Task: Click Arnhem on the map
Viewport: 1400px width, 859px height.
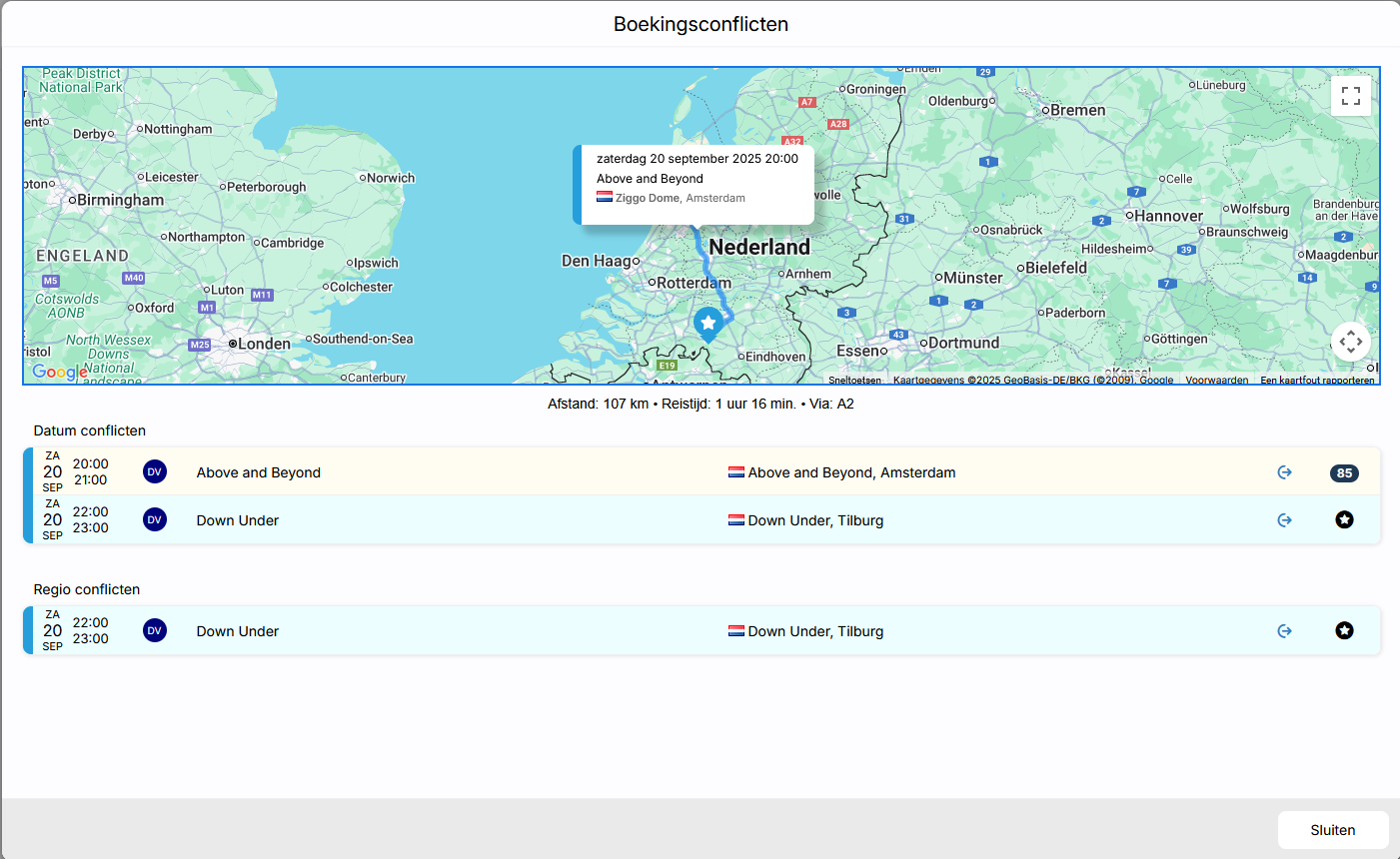Action: [808, 274]
